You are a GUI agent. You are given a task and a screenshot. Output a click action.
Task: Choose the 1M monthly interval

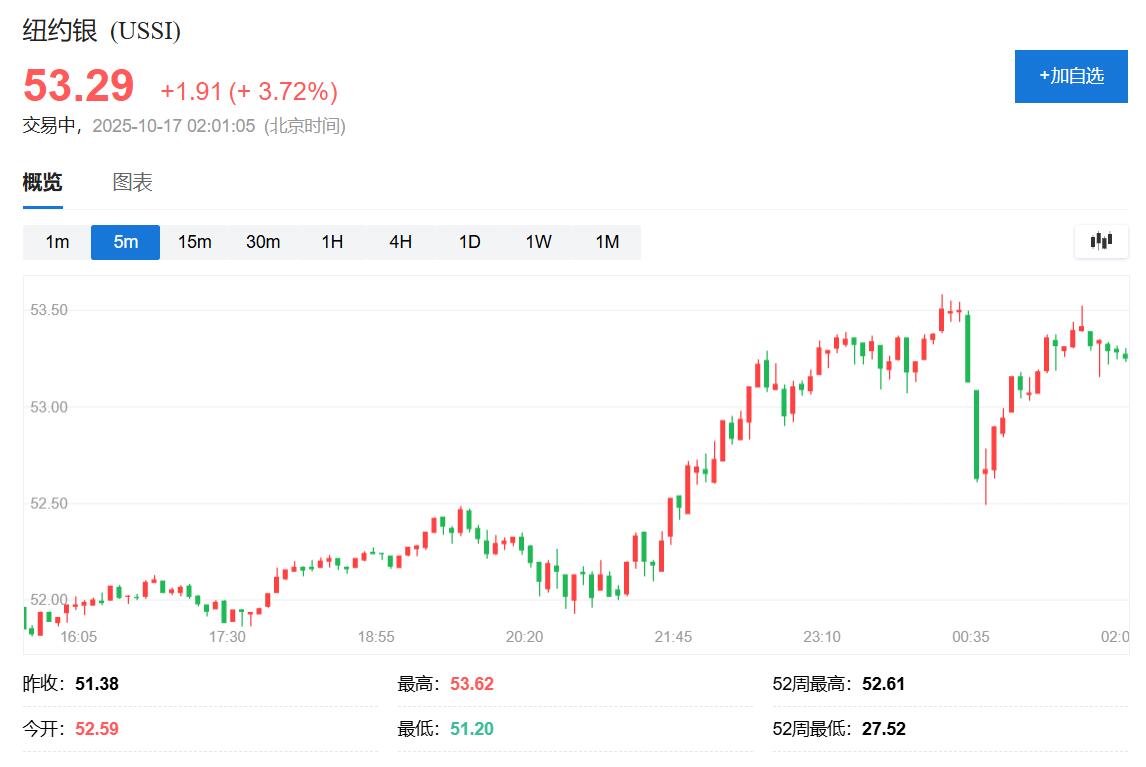point(607,242)
